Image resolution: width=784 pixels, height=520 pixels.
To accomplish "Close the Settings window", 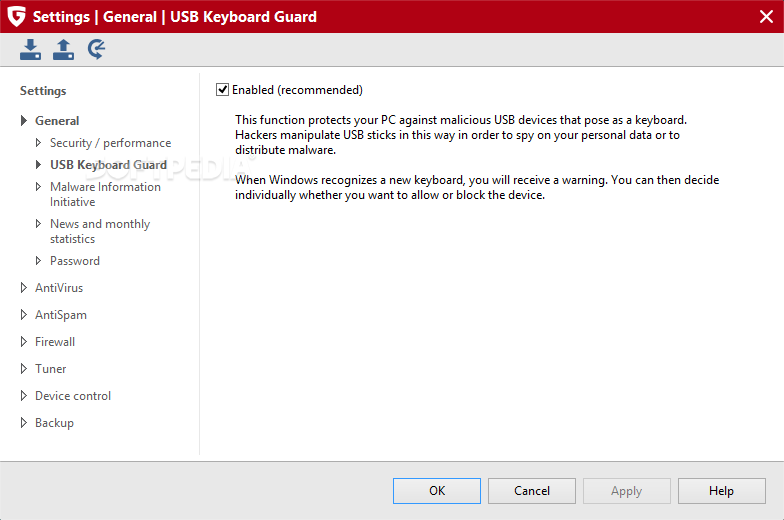I will pyautogui.click(x=766, y=16).
